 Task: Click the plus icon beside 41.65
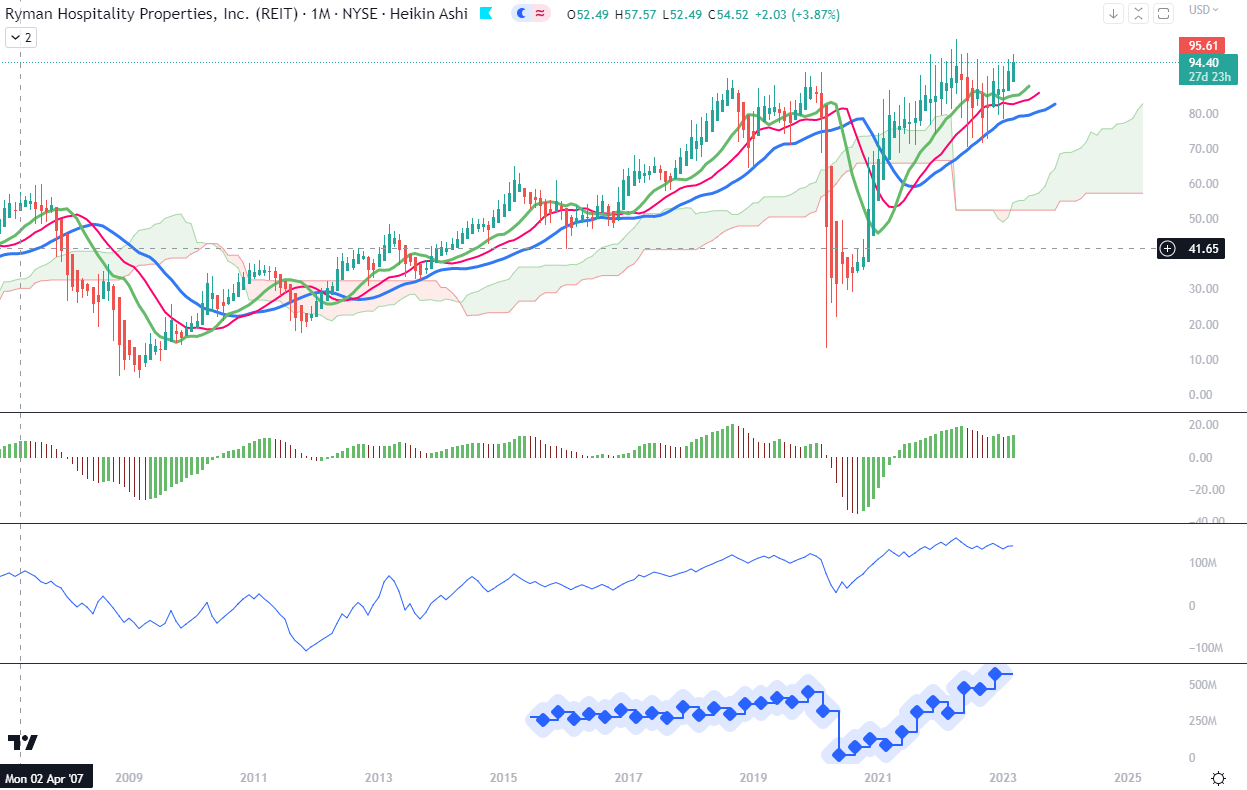[1167, 248]
